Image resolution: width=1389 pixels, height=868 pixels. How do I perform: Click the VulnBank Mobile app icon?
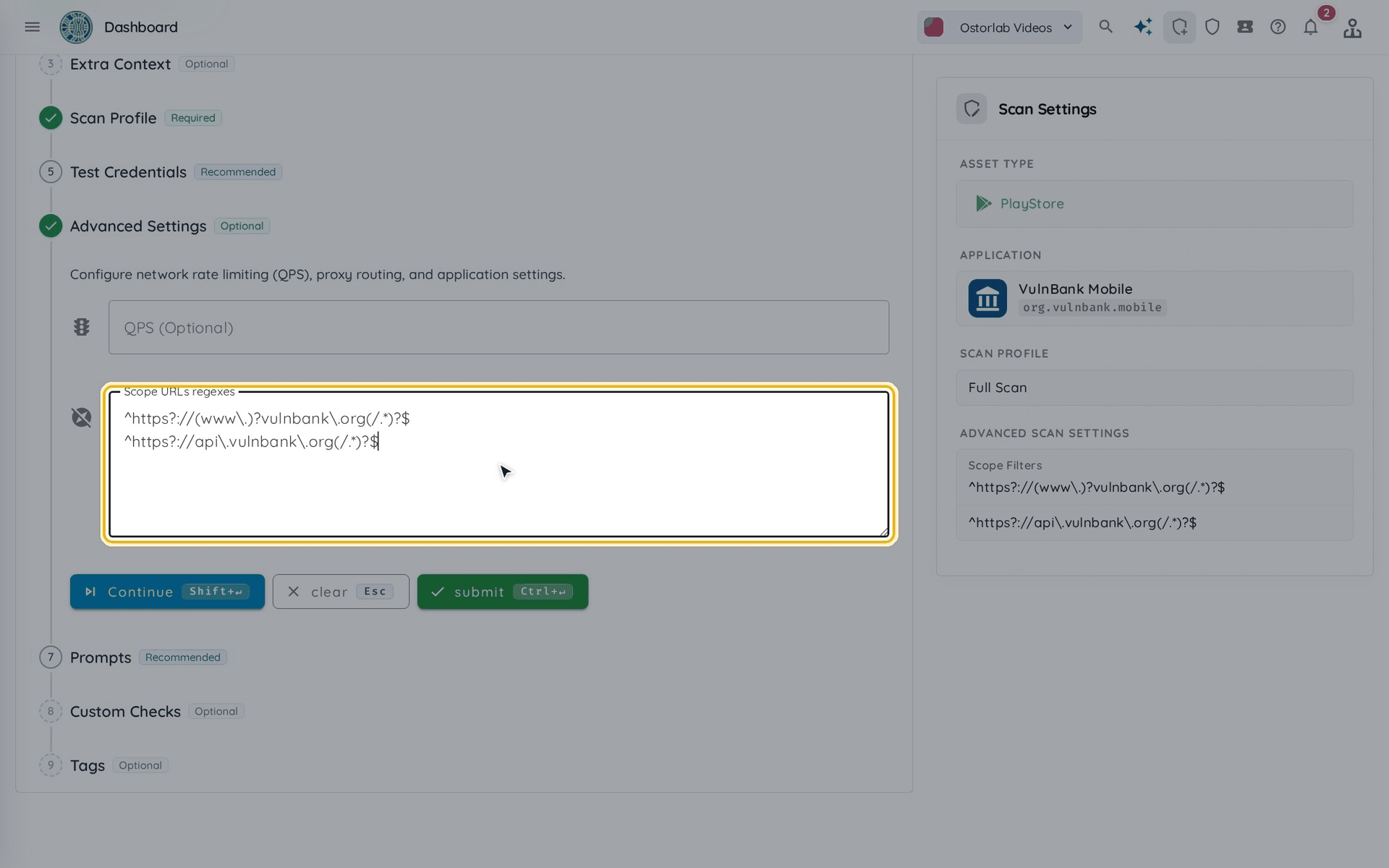987,298
